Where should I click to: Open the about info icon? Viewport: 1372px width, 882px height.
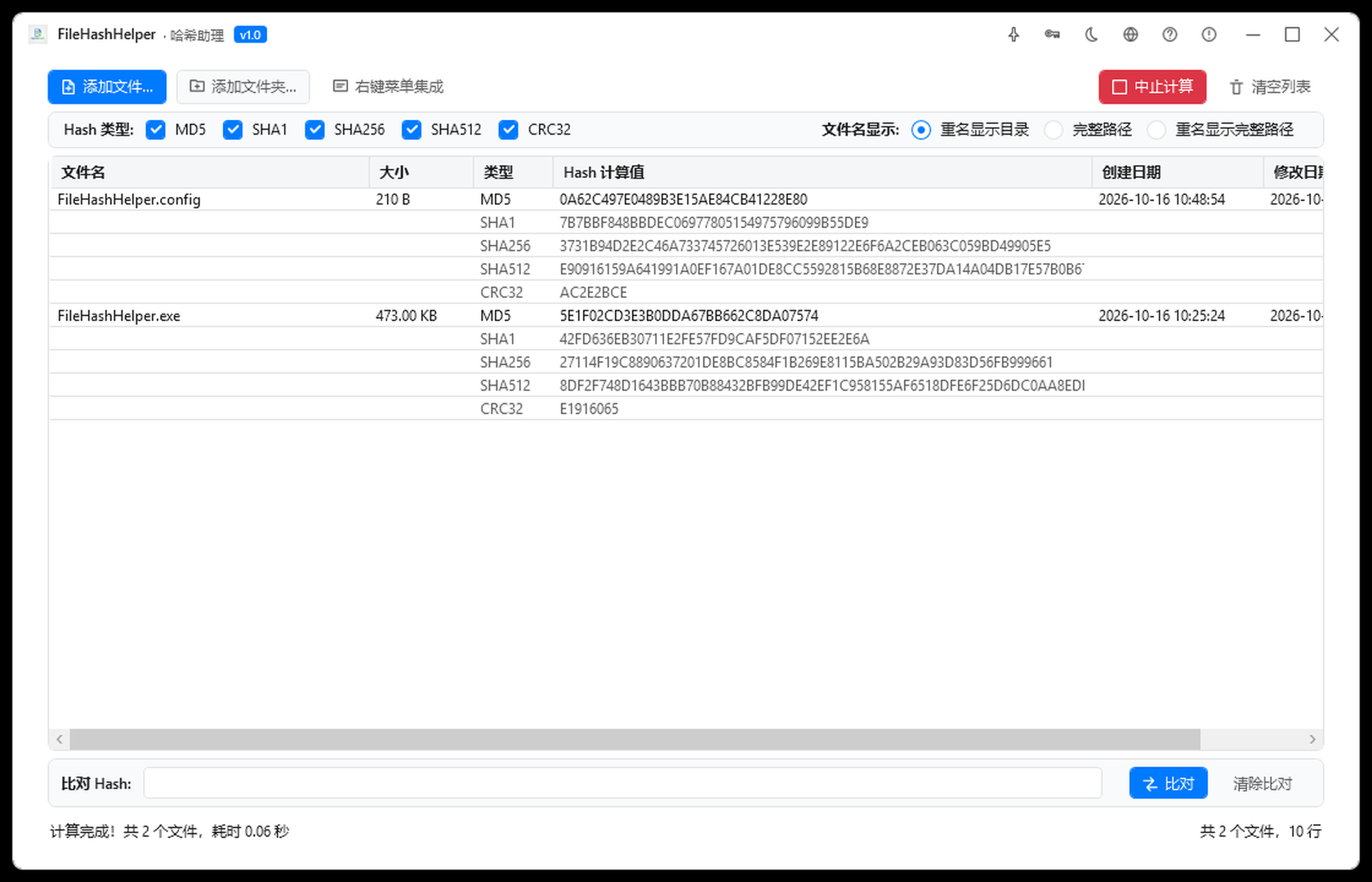click(x=1209, y=34)
